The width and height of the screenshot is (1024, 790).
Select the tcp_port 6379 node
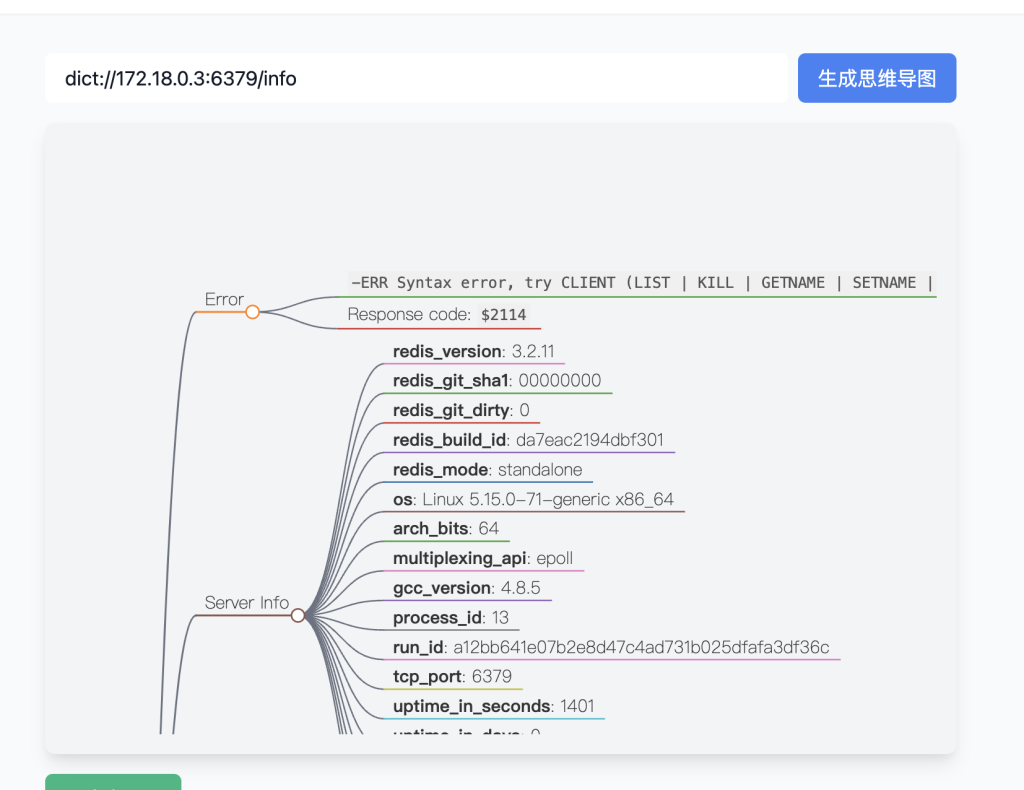[452, 677]
